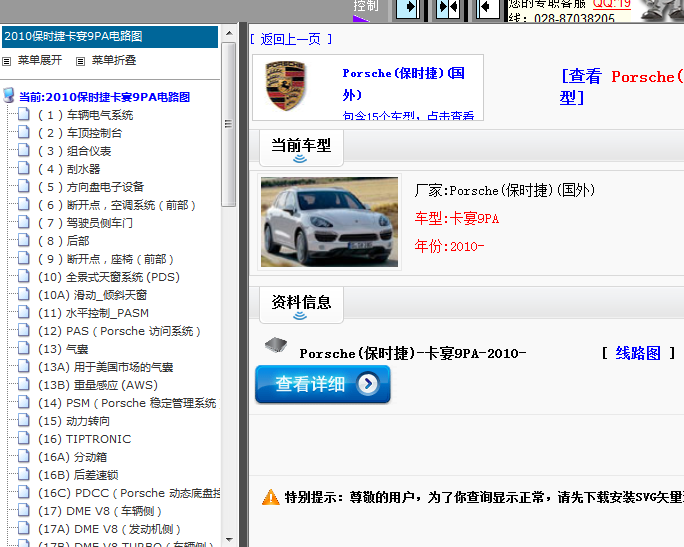This screenshot has width=684, height=547.
Task: Open tree item (17A) DME V8（发动机侧）
Action: (x=109, y=529)
